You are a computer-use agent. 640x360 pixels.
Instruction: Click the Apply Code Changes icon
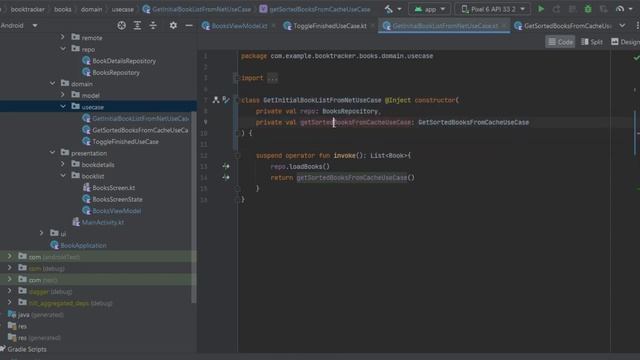point(572,9)
